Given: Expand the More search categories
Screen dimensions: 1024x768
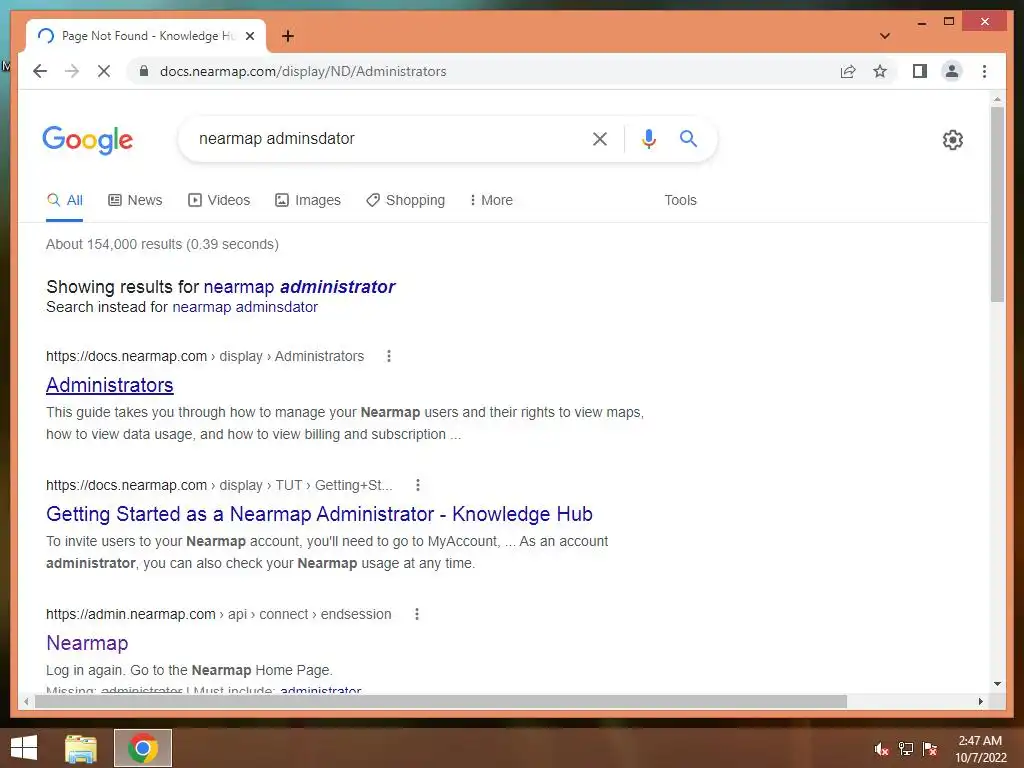Looking at the screenshot, I should [491, 200].
